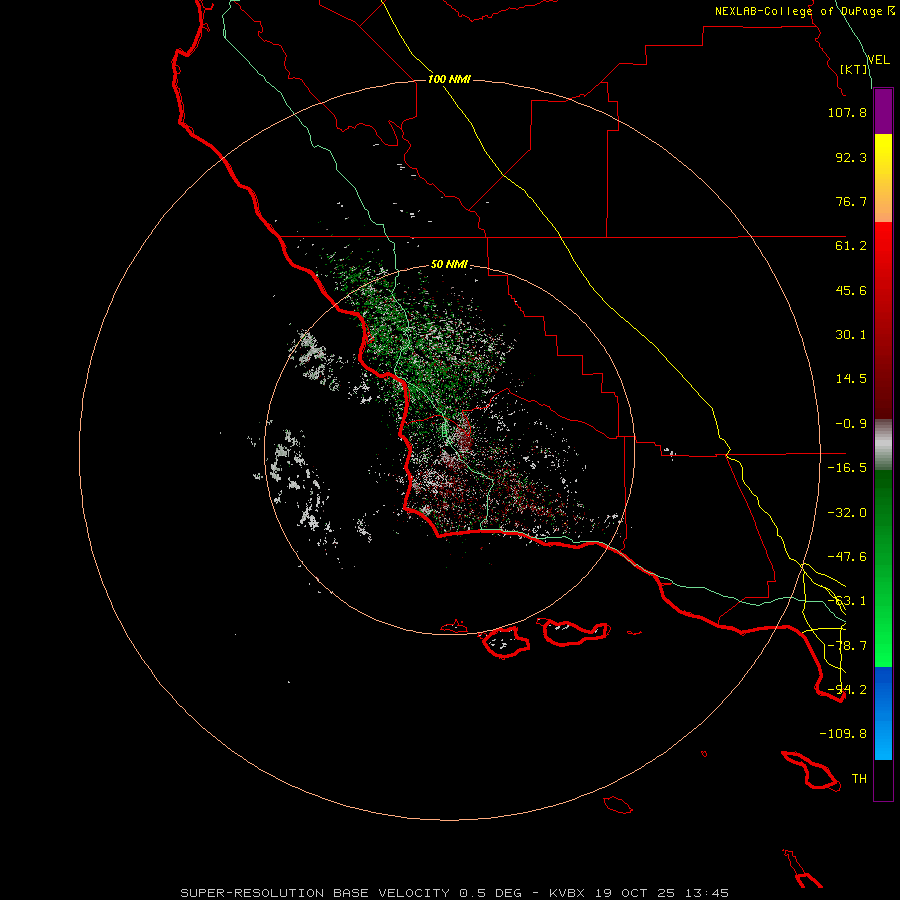Click the 61.2 scale value
The image size is (900, 900).
tap(851, 246)
